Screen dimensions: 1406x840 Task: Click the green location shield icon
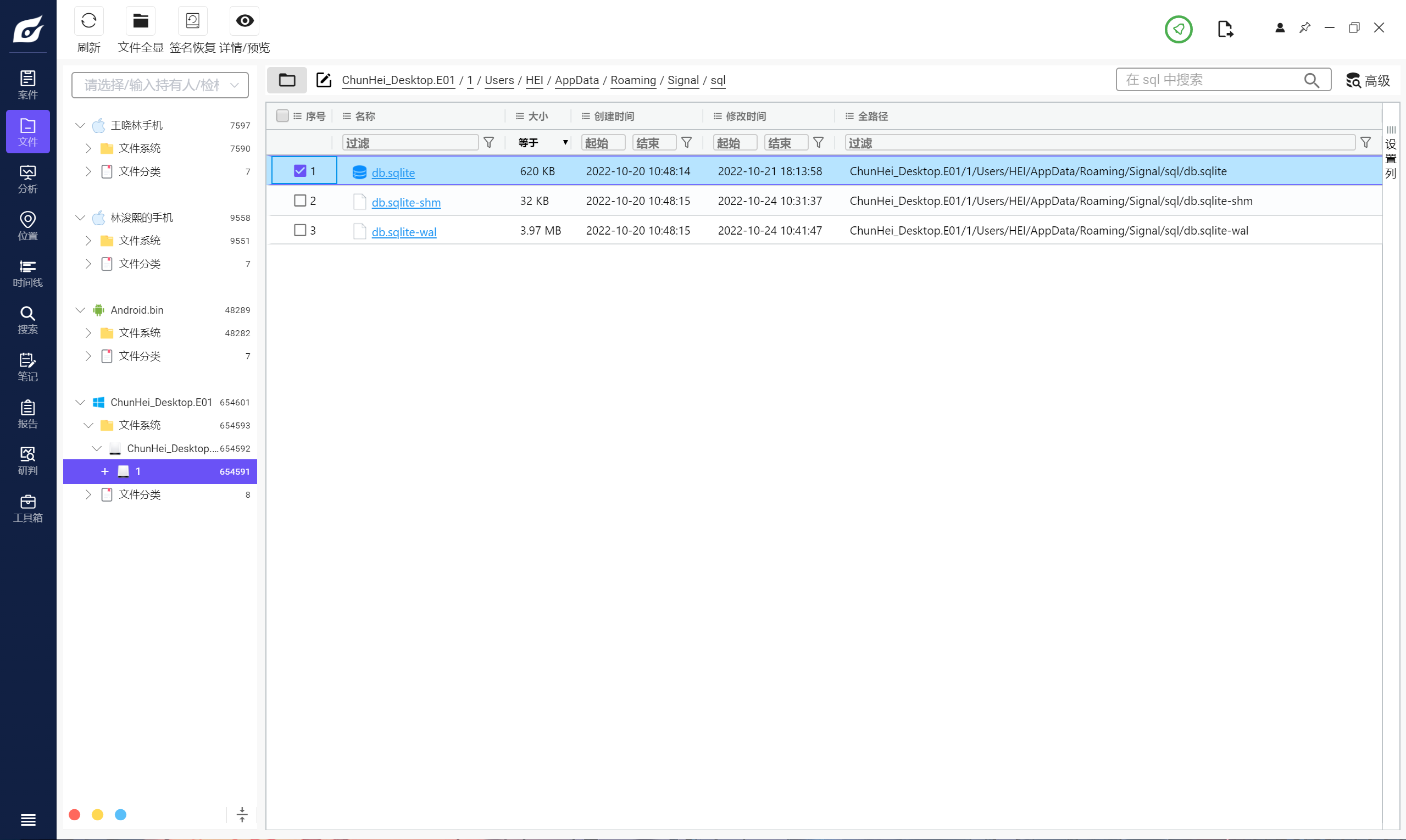1178,29
